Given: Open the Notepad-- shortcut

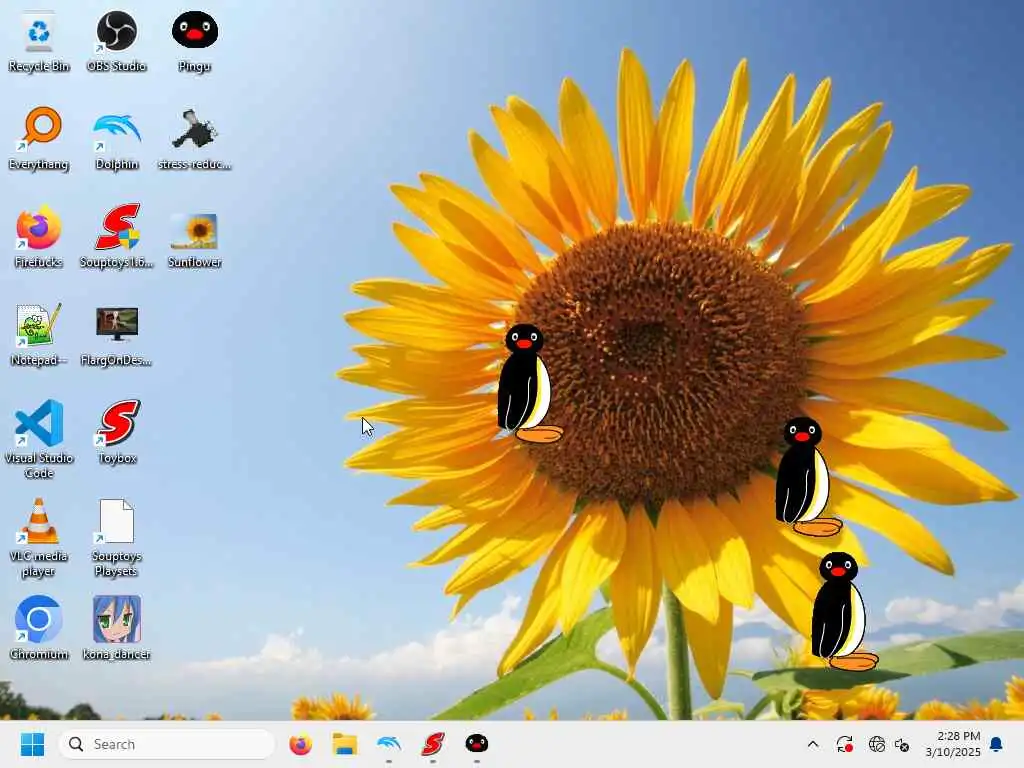Looking at the screenshot, I should pyautogui.click(x=39, y=334).
